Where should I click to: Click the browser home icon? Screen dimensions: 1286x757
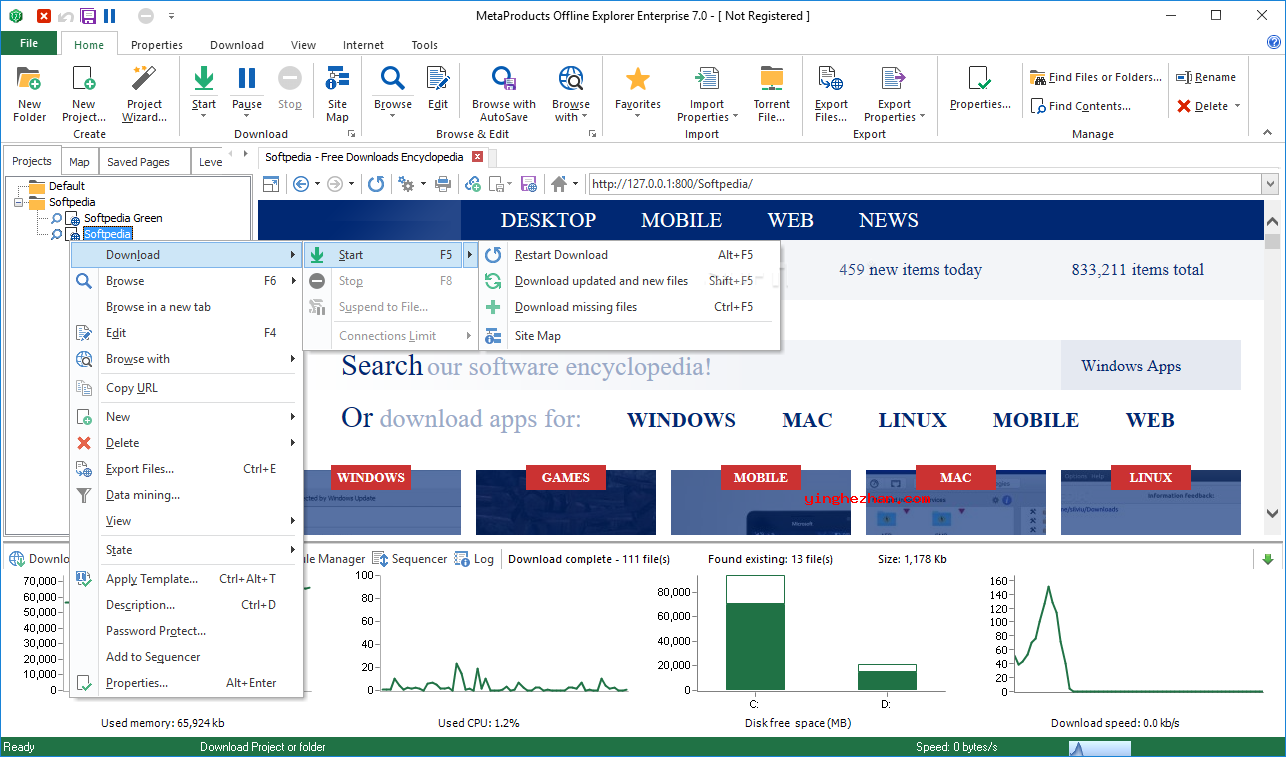[559, 184]
